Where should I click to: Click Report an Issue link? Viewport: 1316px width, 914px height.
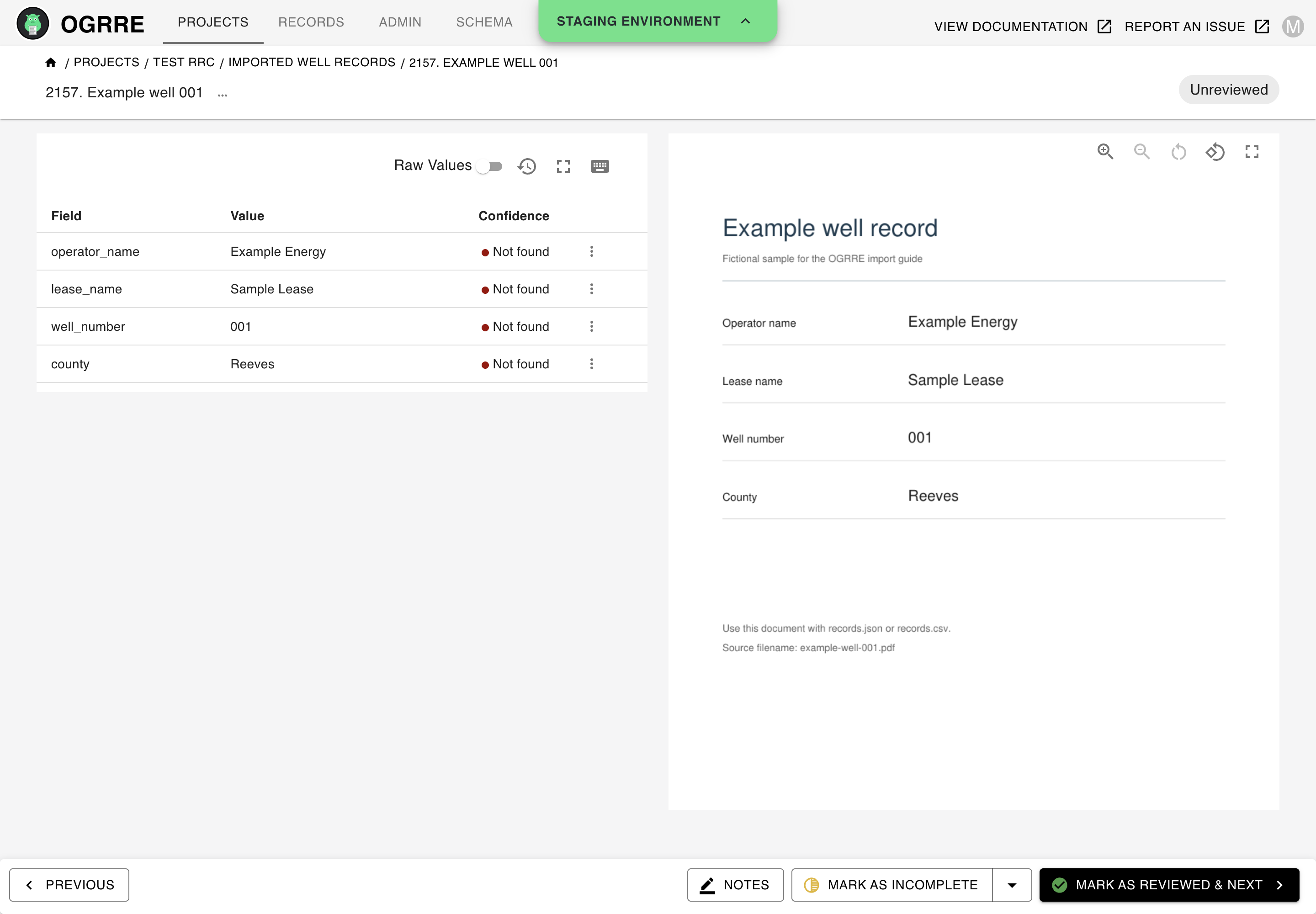1197,27
